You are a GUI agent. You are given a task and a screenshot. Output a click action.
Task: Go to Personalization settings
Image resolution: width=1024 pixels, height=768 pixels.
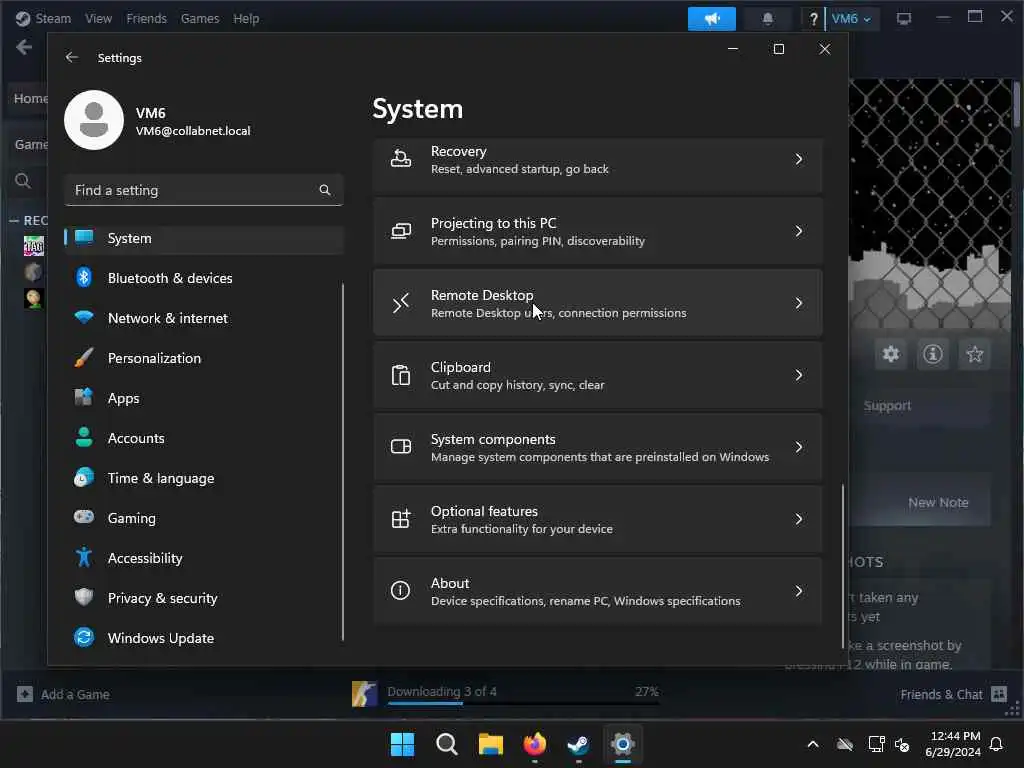(x=204, y=358)
